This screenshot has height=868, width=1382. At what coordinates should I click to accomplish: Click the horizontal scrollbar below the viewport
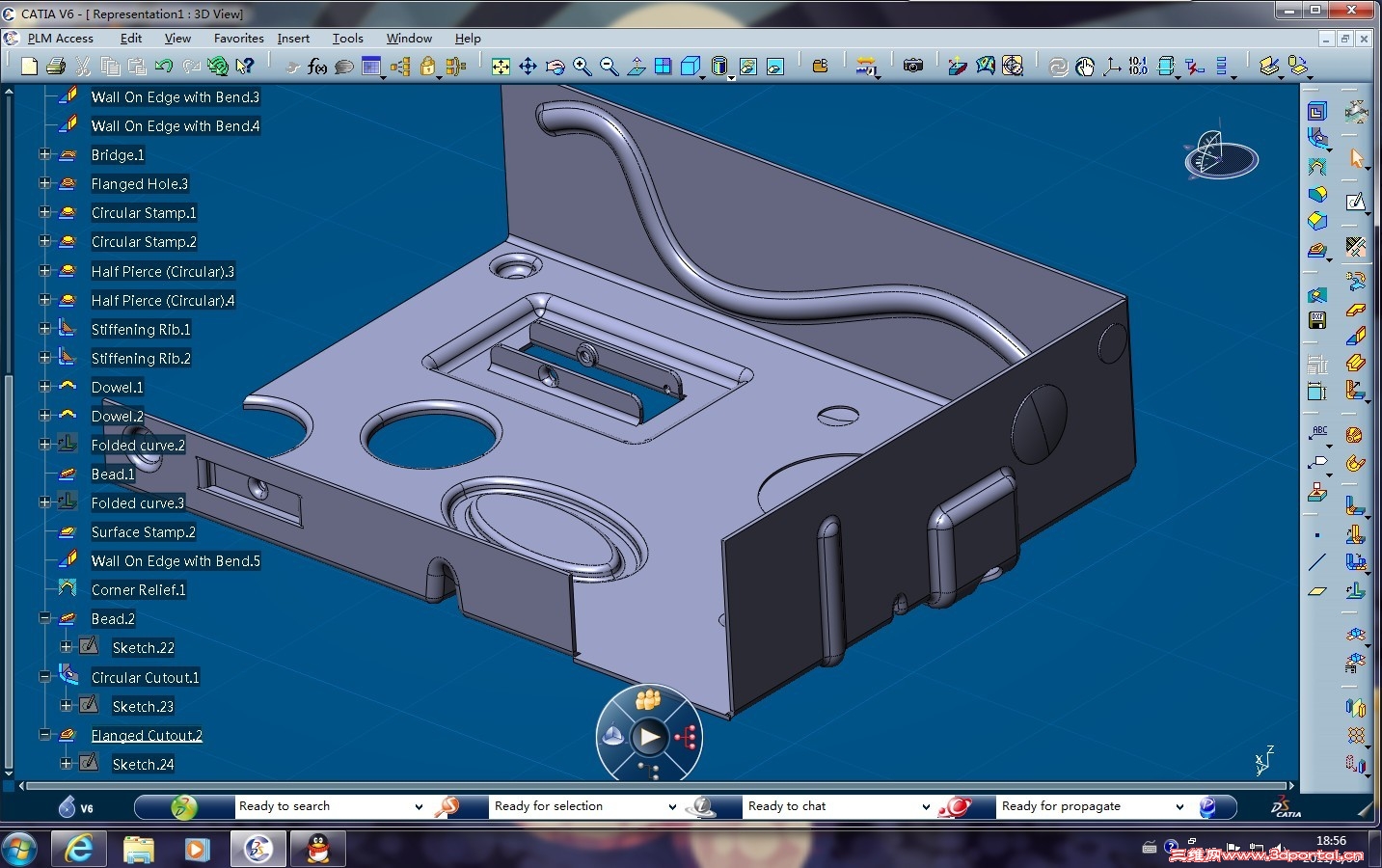point(656,786)
